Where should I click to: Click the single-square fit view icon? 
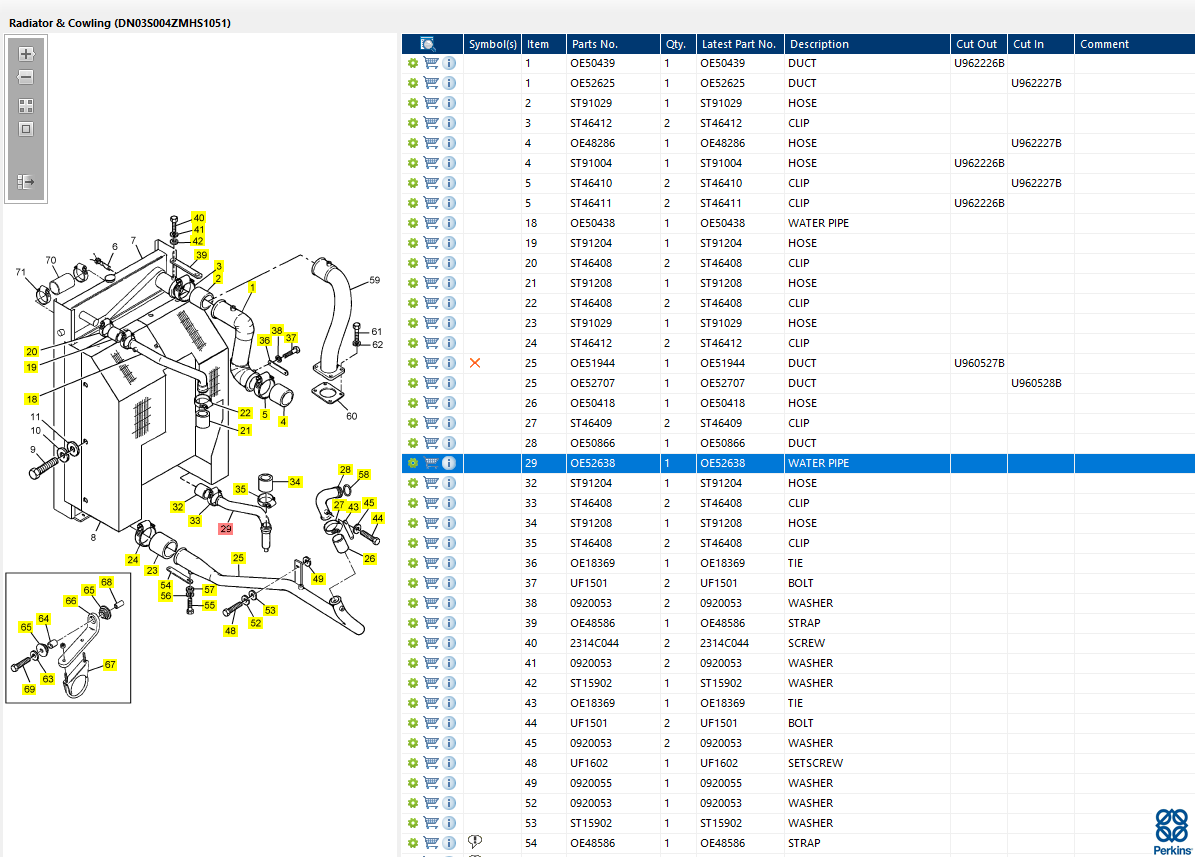[26, 129]
